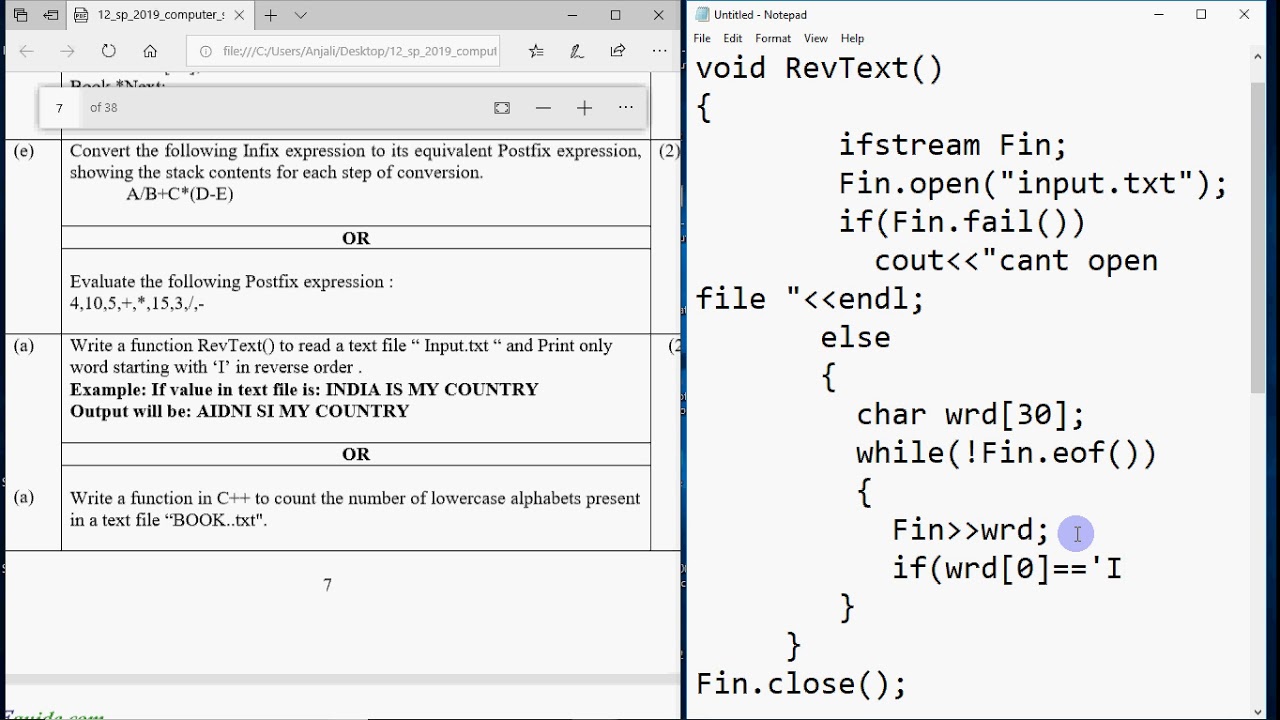The height and width of the screenshot is (720, 1280).
Task: Click postfix expression '4,10,5,+,*,15,3,/,-' in PDF
Action: (x=137, y=303)
